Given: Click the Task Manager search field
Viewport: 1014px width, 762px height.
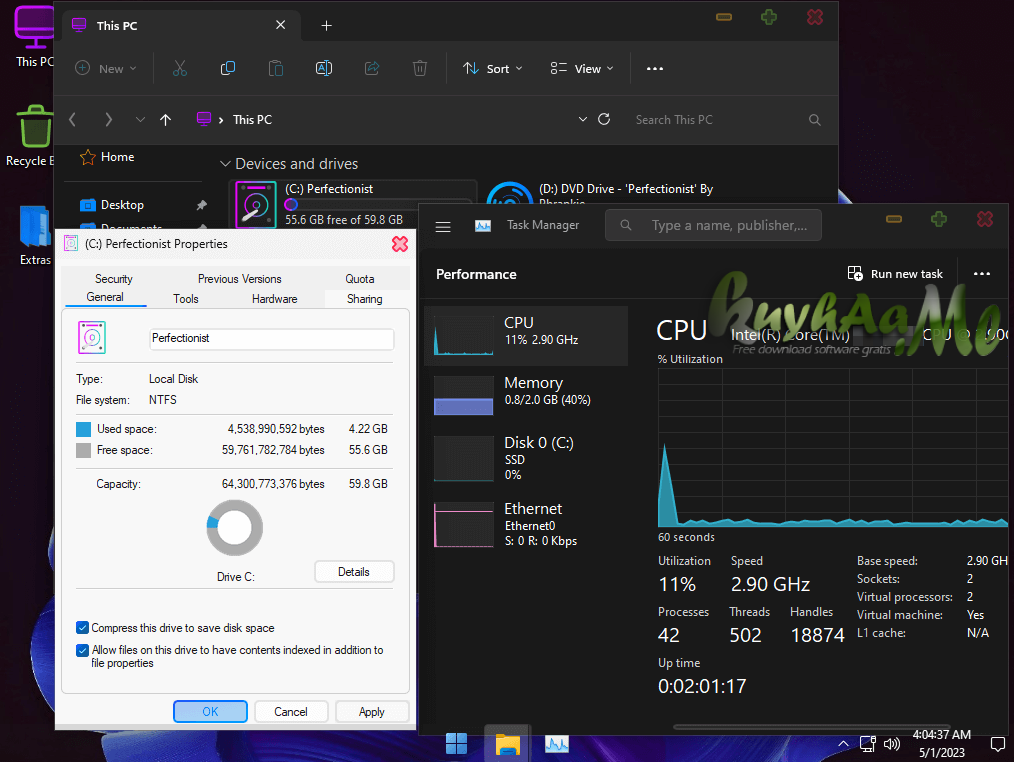Looking at the screenshot, I should pyautogui.click(x=713, y=225).
